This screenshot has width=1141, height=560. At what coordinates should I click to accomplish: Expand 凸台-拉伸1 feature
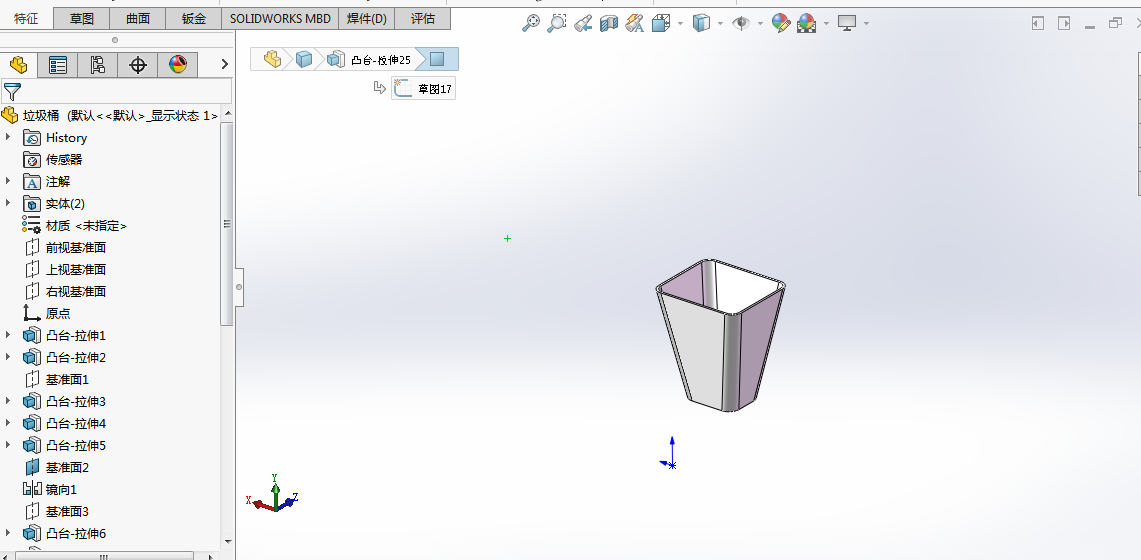tap(8, 335)
